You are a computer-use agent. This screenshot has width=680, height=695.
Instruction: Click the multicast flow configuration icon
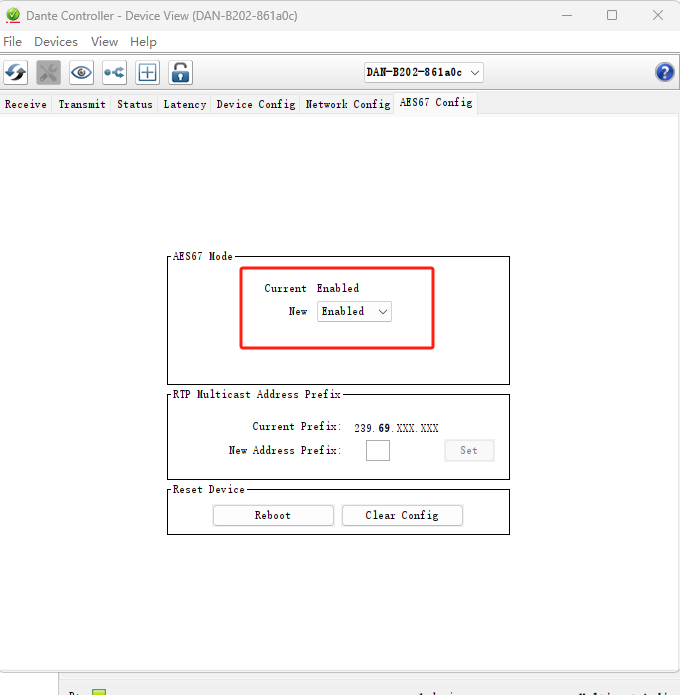point(114,72)
